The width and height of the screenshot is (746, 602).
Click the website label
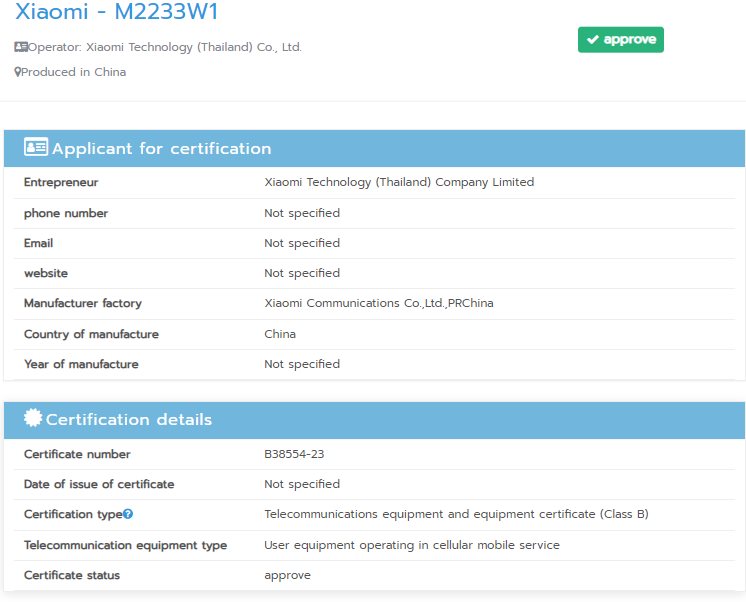click(x=46, y=273)
